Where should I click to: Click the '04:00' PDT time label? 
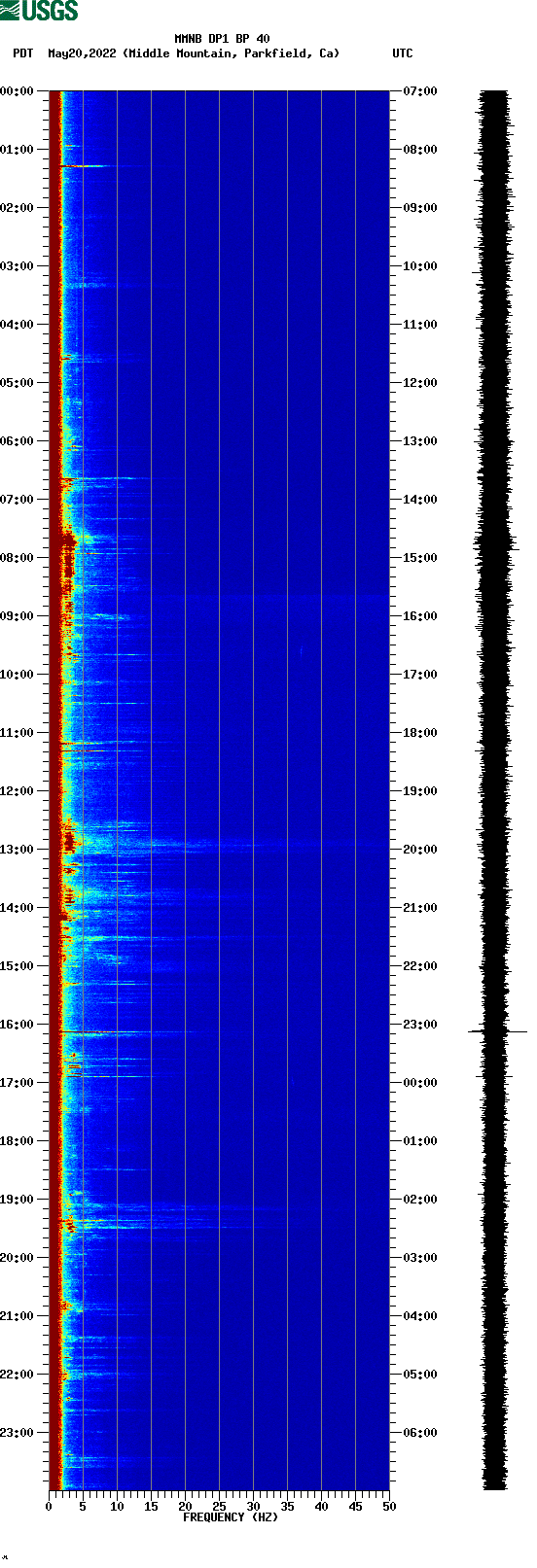[18, 325]
